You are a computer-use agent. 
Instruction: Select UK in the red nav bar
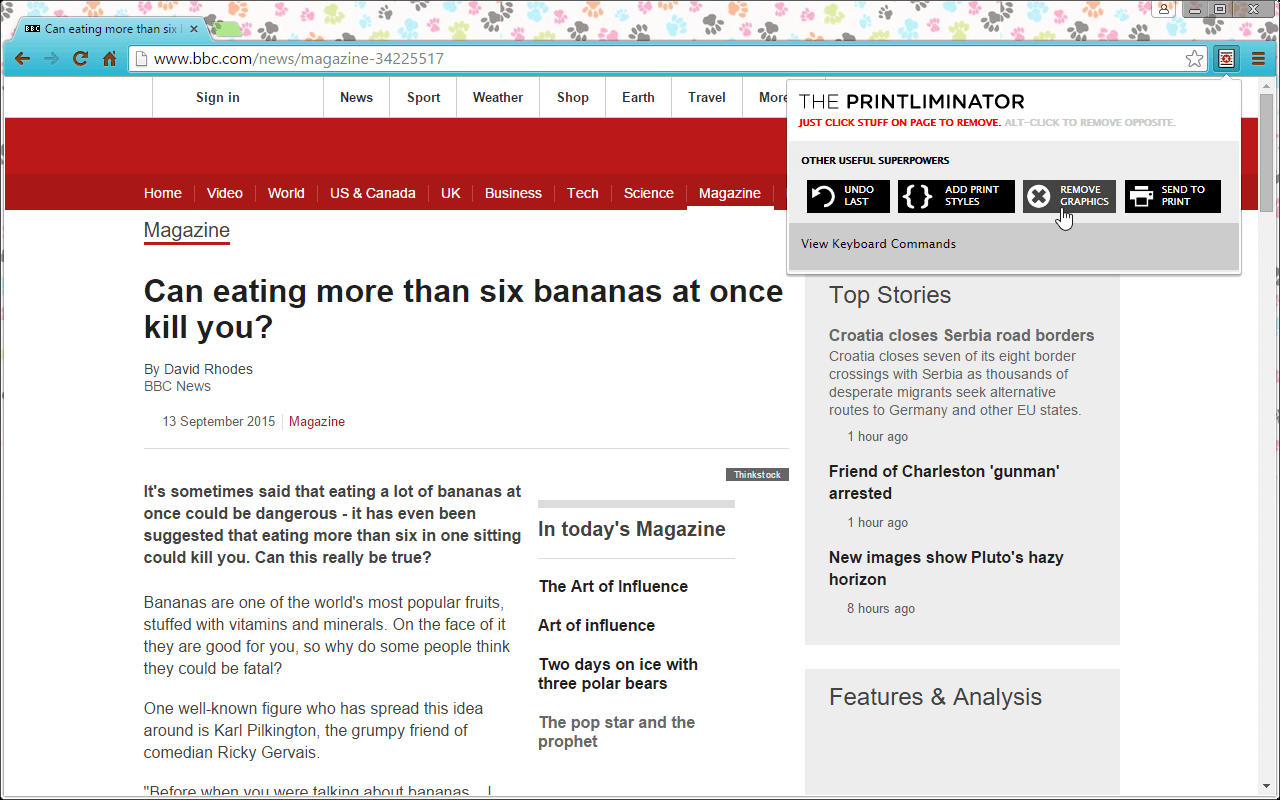[x=451, y=193]
